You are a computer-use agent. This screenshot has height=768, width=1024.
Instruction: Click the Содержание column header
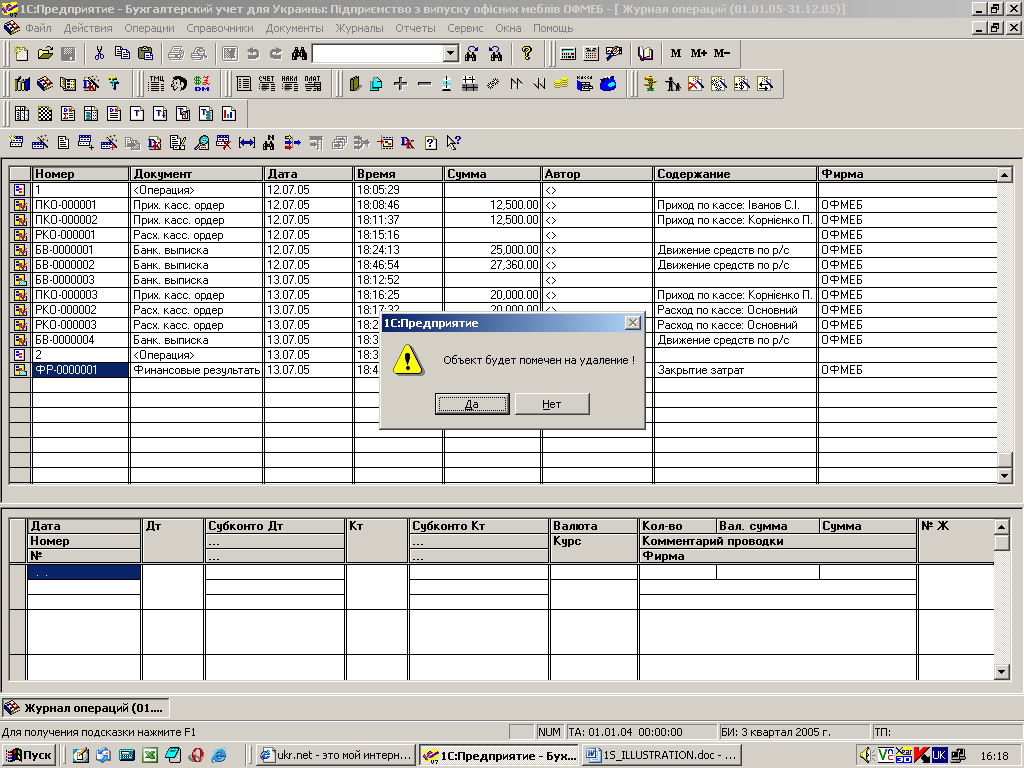(x=735, y=174)
